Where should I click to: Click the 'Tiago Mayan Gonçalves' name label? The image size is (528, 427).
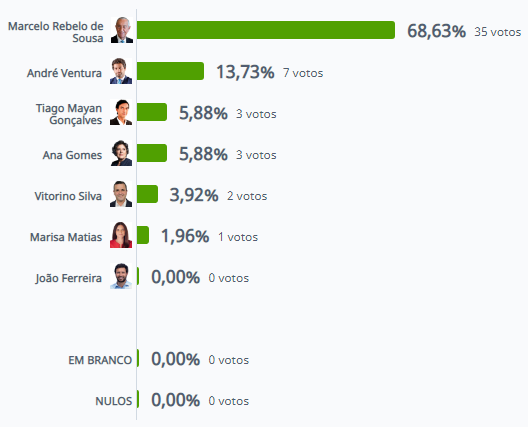pyautogui.click(x=69, y=114)
